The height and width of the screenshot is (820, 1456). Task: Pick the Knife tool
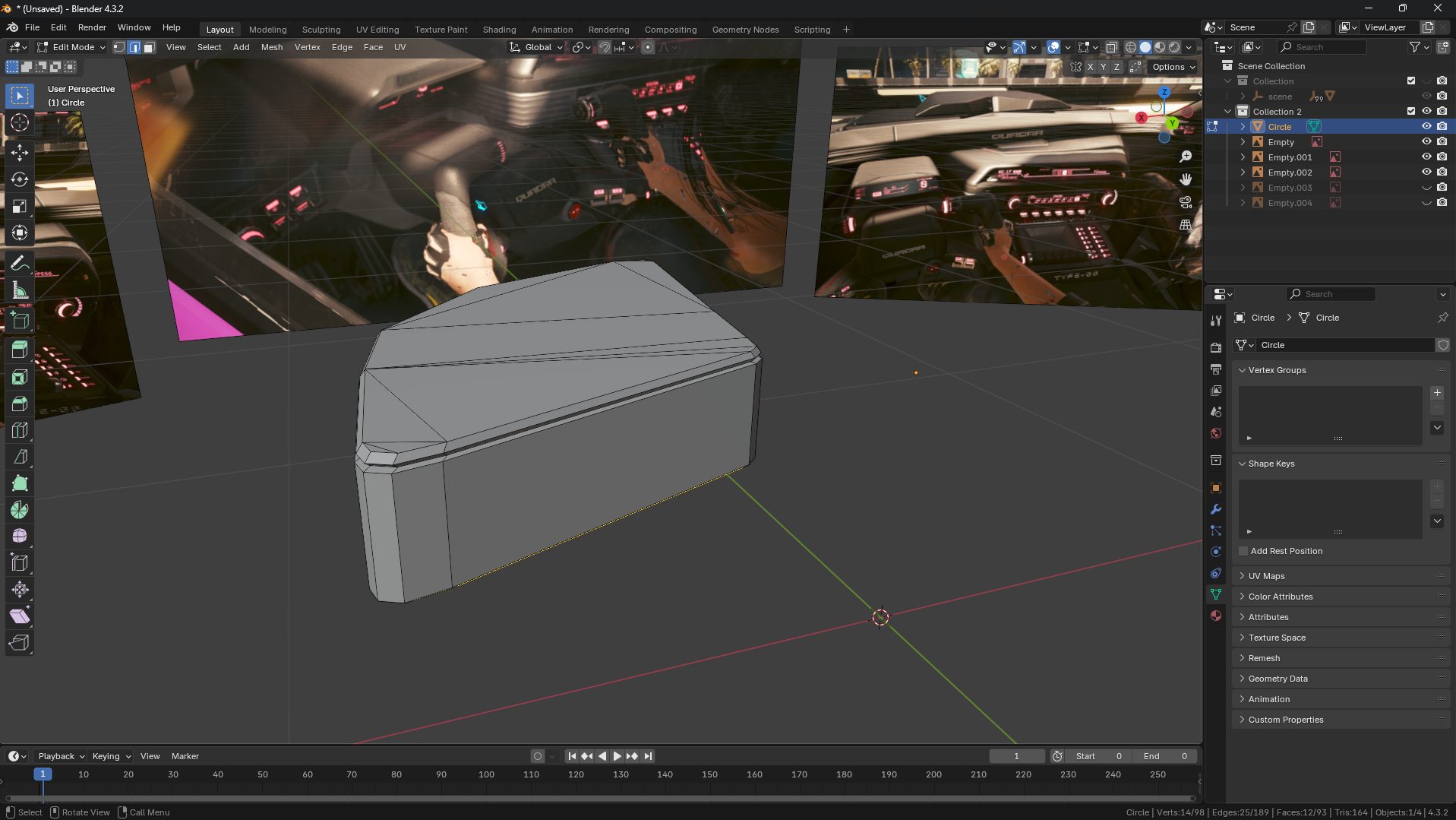(20, 457)
